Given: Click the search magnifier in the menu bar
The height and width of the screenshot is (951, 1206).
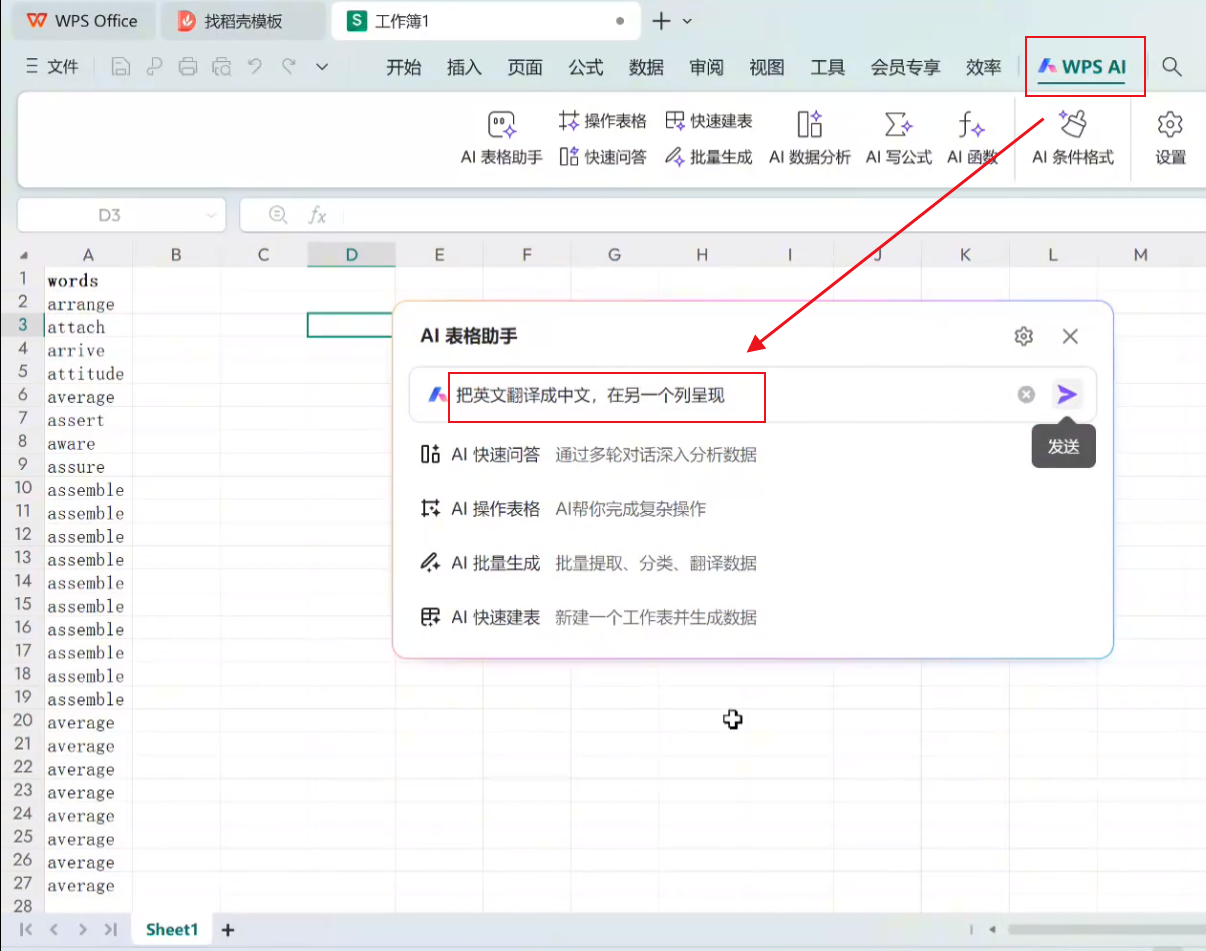Looking at the screenshot, I should [1172, 67].
